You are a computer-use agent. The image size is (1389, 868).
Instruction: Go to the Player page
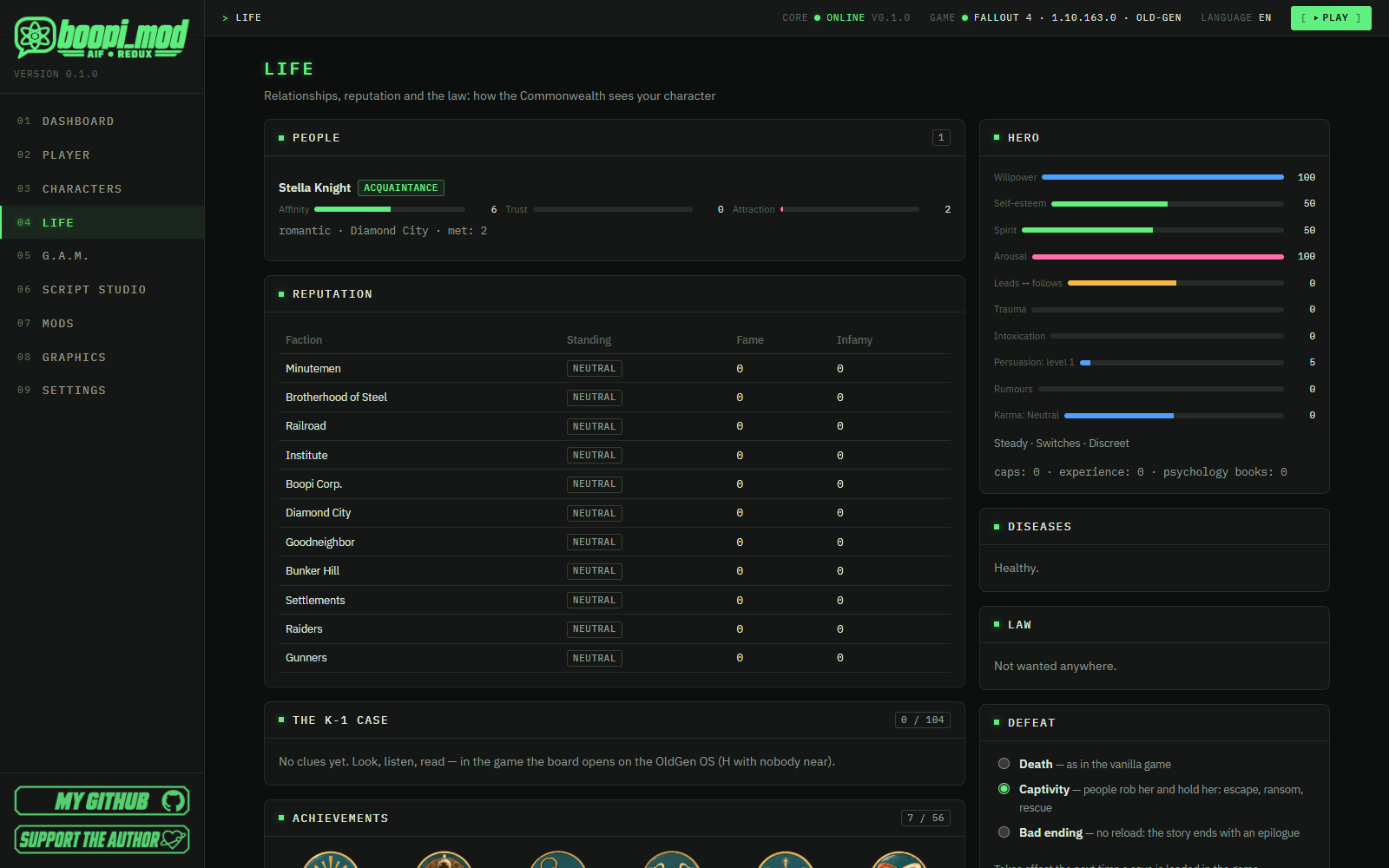click(102, 155)
